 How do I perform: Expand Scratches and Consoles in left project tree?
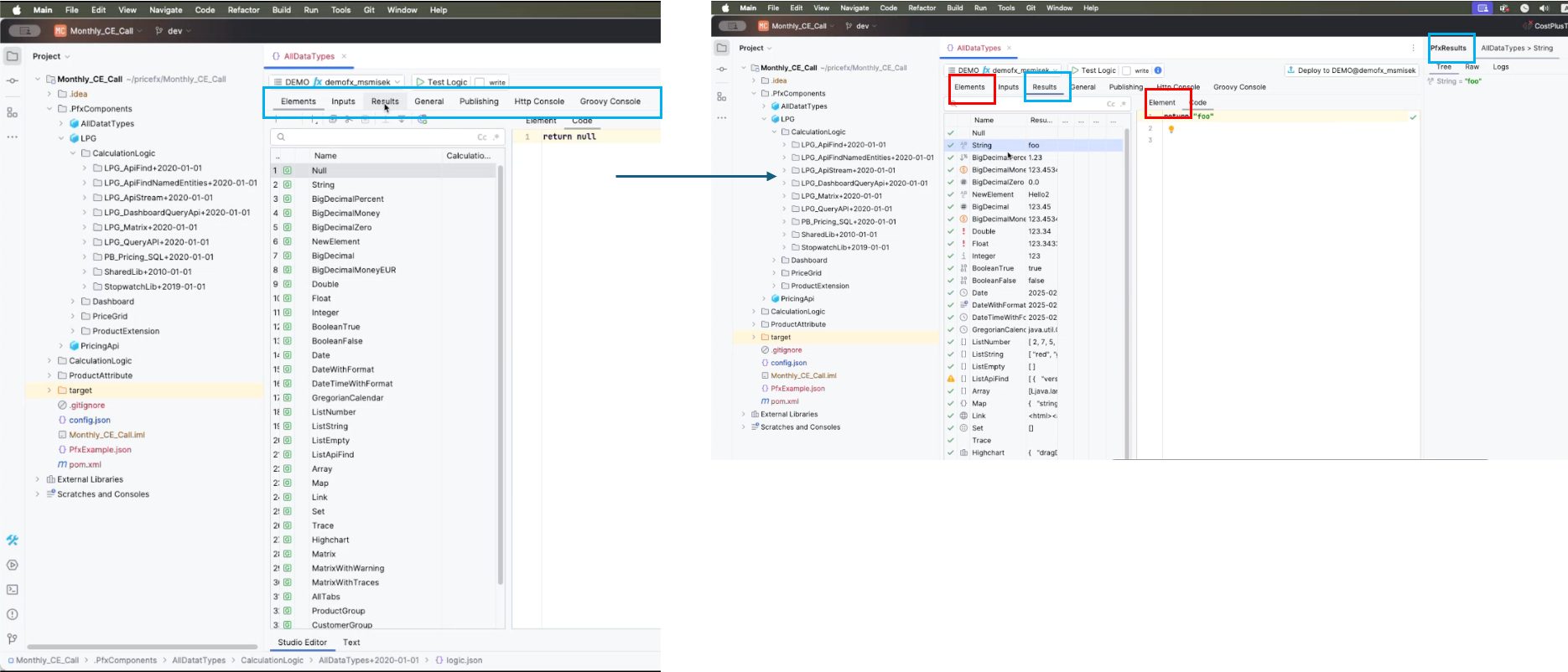coord(38,494)
